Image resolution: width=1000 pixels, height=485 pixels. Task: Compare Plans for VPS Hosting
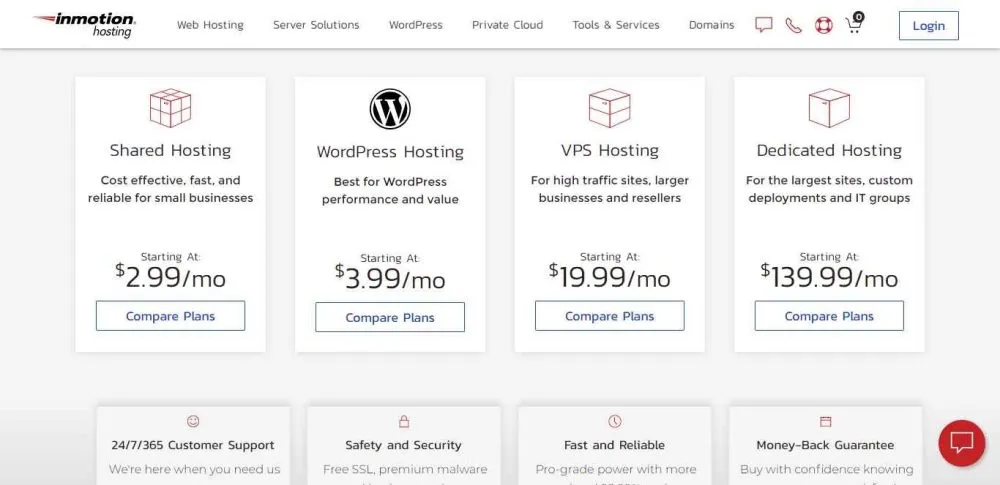[x=609, y=316]
